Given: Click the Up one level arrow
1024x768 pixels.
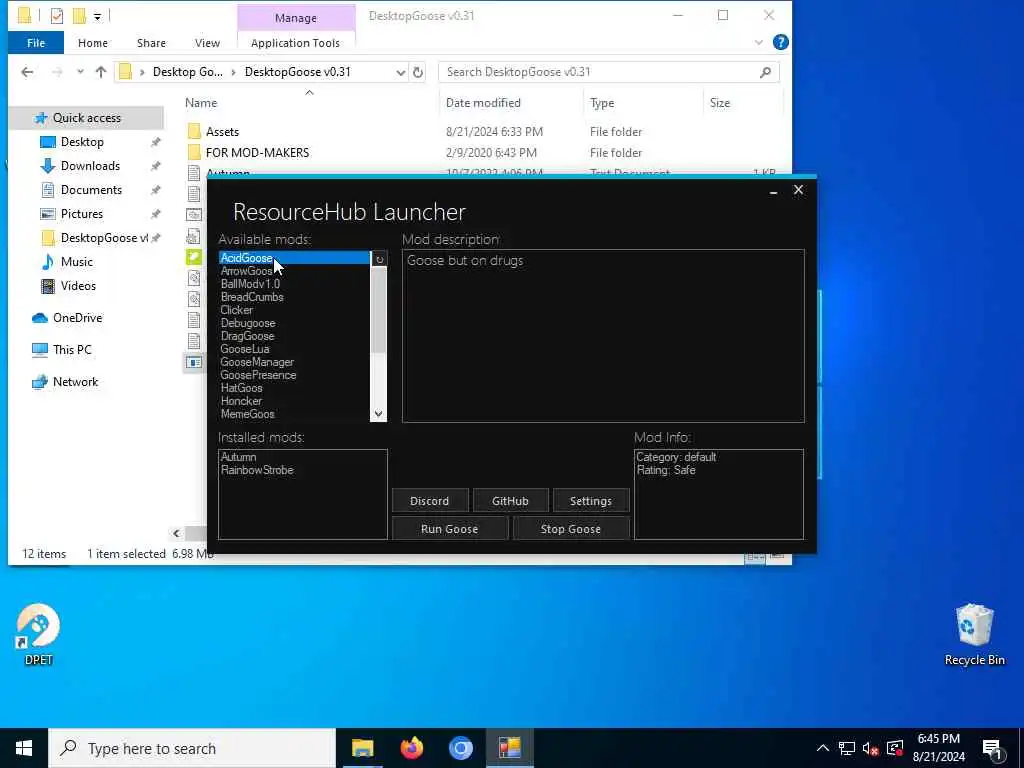Looking at the screenshot, I should (101, 72).
